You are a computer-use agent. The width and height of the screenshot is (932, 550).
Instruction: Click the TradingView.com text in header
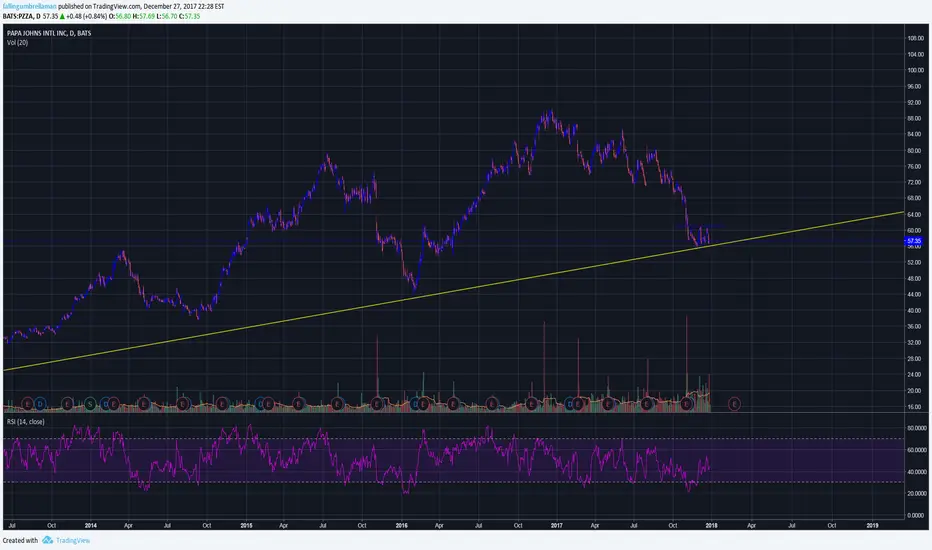click(x=117, y=6)
